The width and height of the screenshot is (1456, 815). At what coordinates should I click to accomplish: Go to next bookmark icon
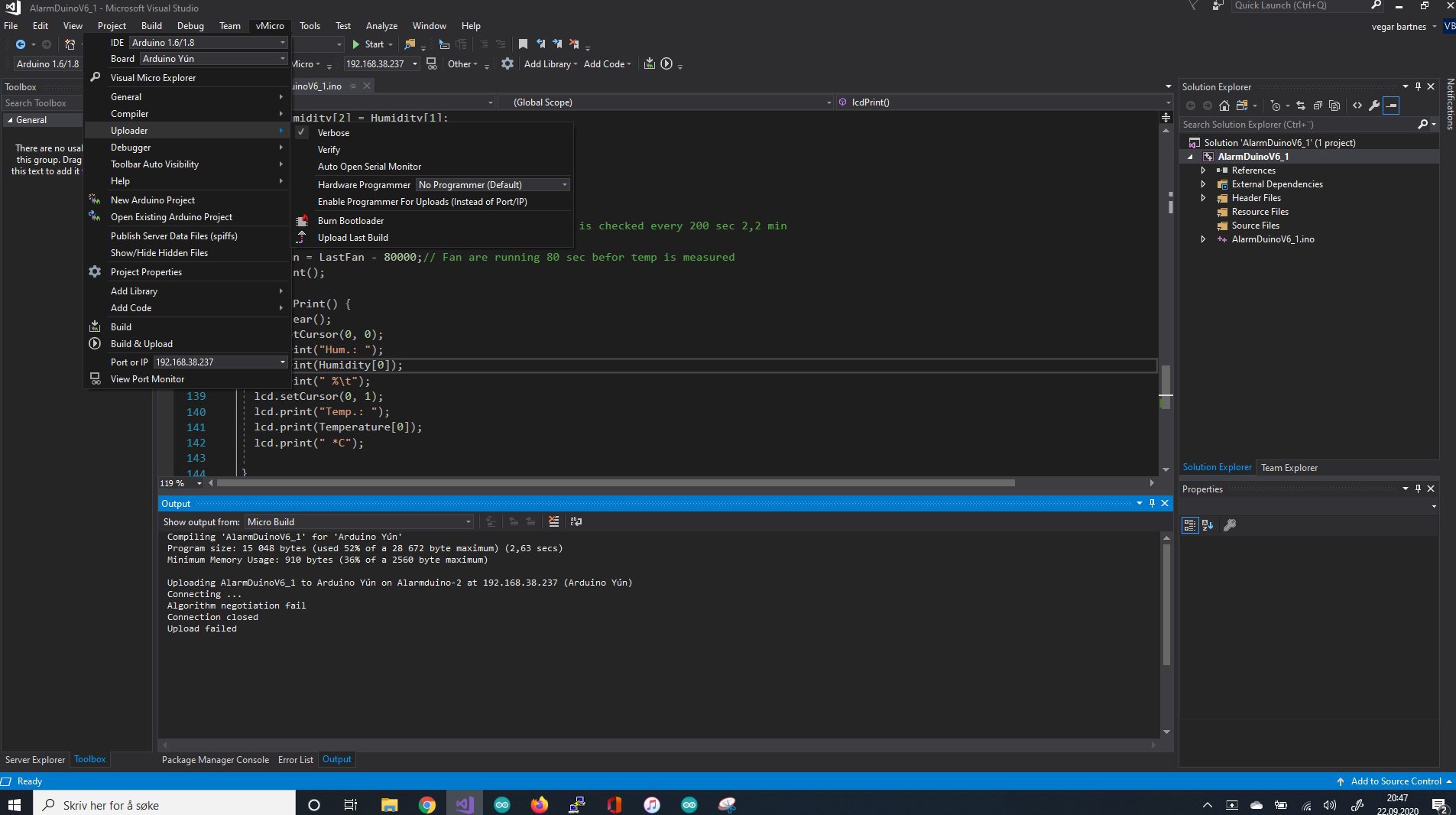557,44
